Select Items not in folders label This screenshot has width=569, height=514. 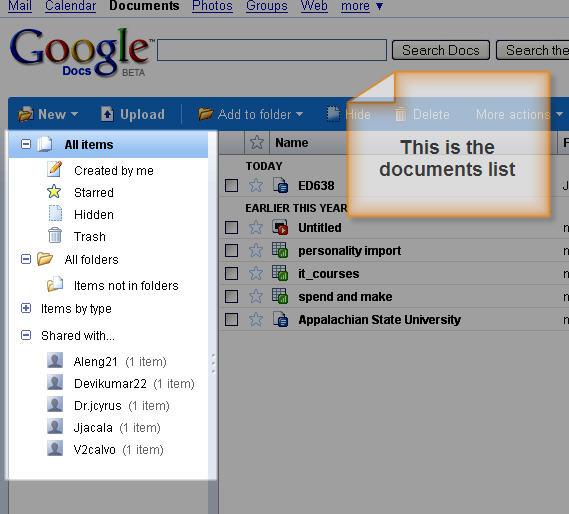(x=126, y=286)
